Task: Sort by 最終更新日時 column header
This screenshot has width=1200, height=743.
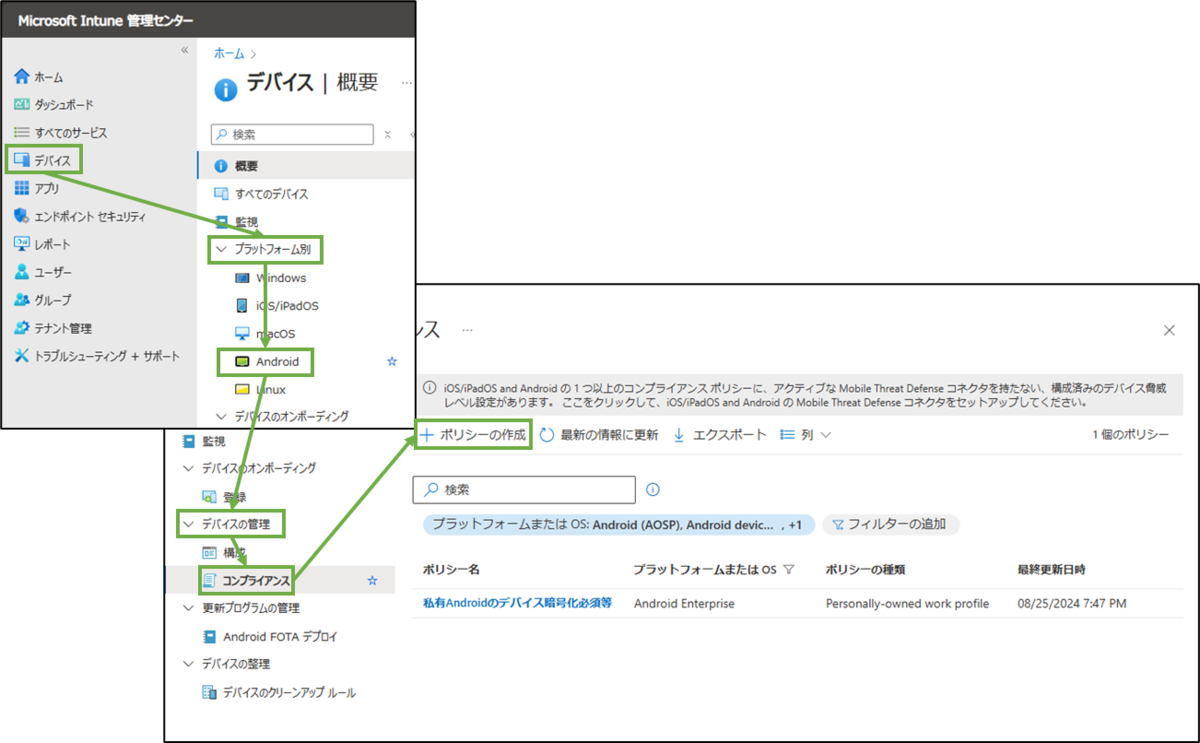Action: (1051, 570)
